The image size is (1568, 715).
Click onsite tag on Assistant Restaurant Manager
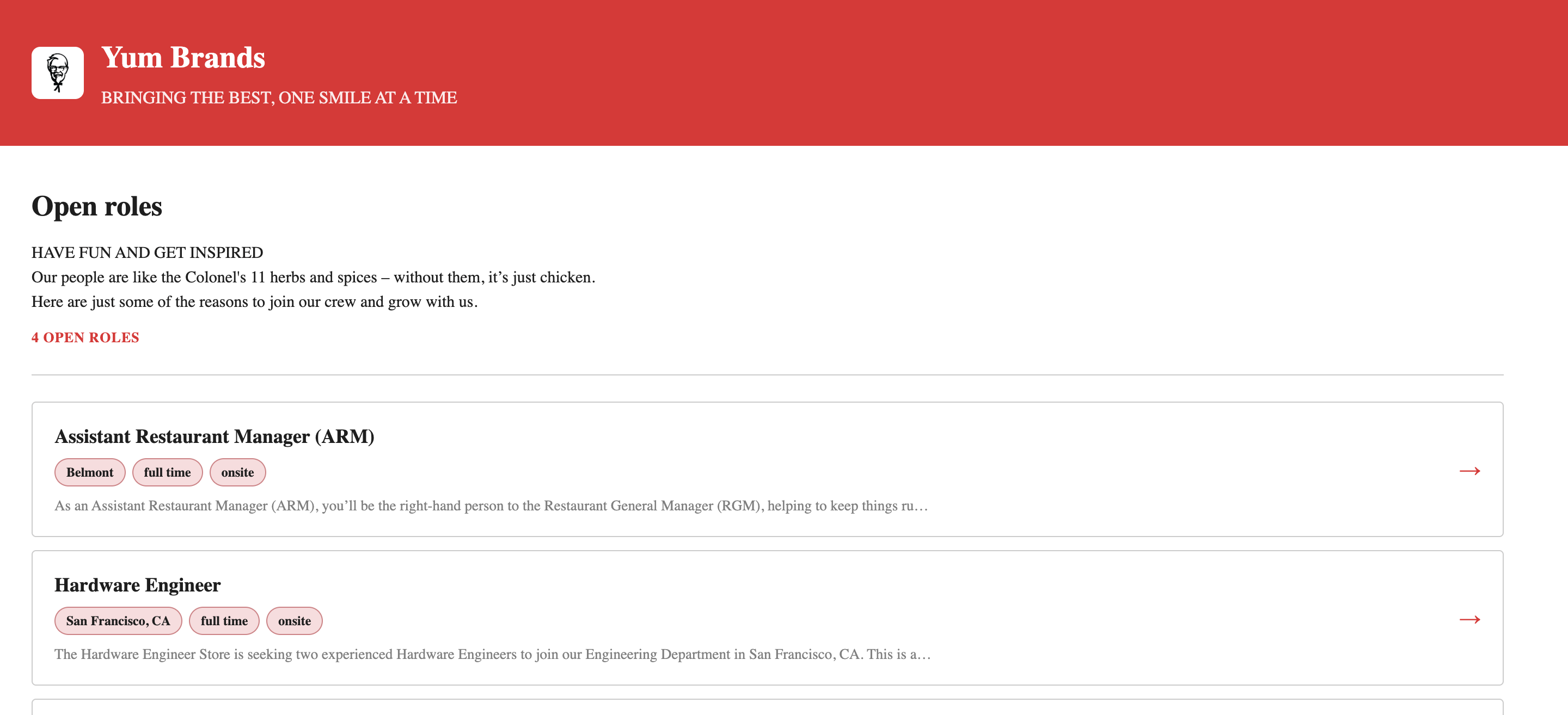[x=237, y=472]
